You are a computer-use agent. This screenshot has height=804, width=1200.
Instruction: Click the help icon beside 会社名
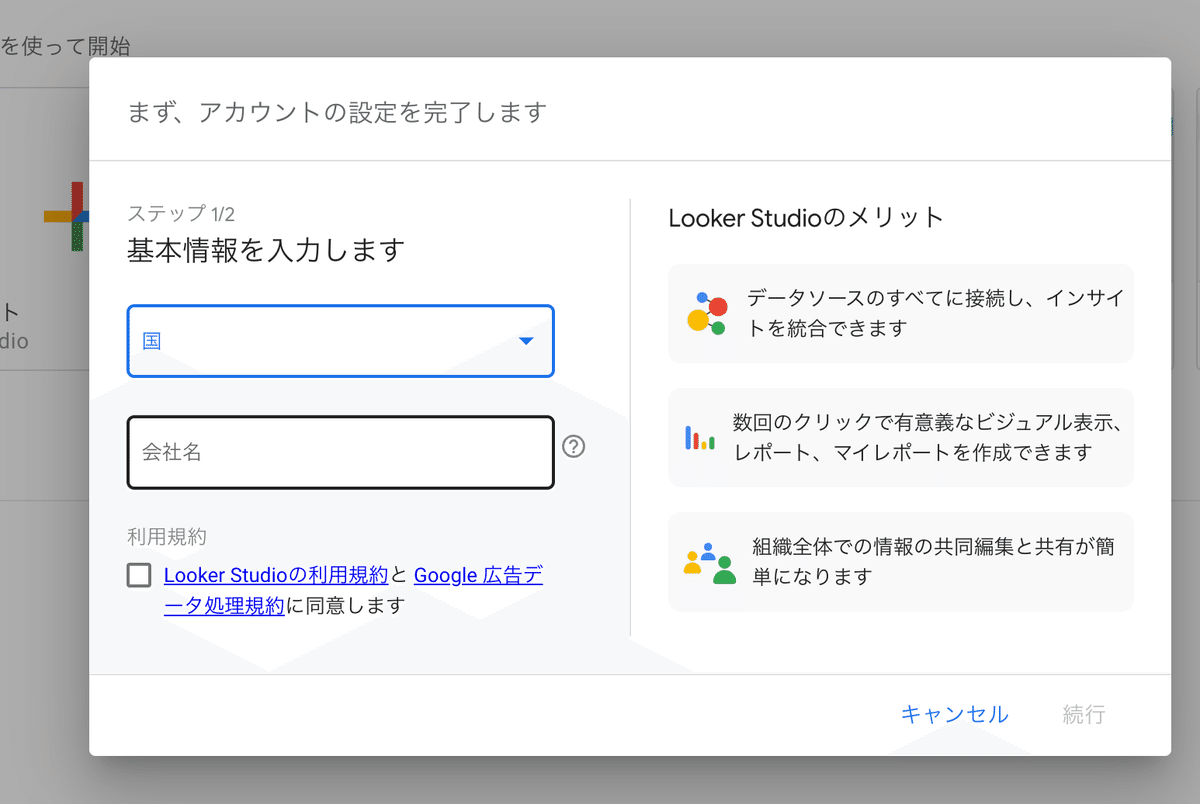click(573, 446)
